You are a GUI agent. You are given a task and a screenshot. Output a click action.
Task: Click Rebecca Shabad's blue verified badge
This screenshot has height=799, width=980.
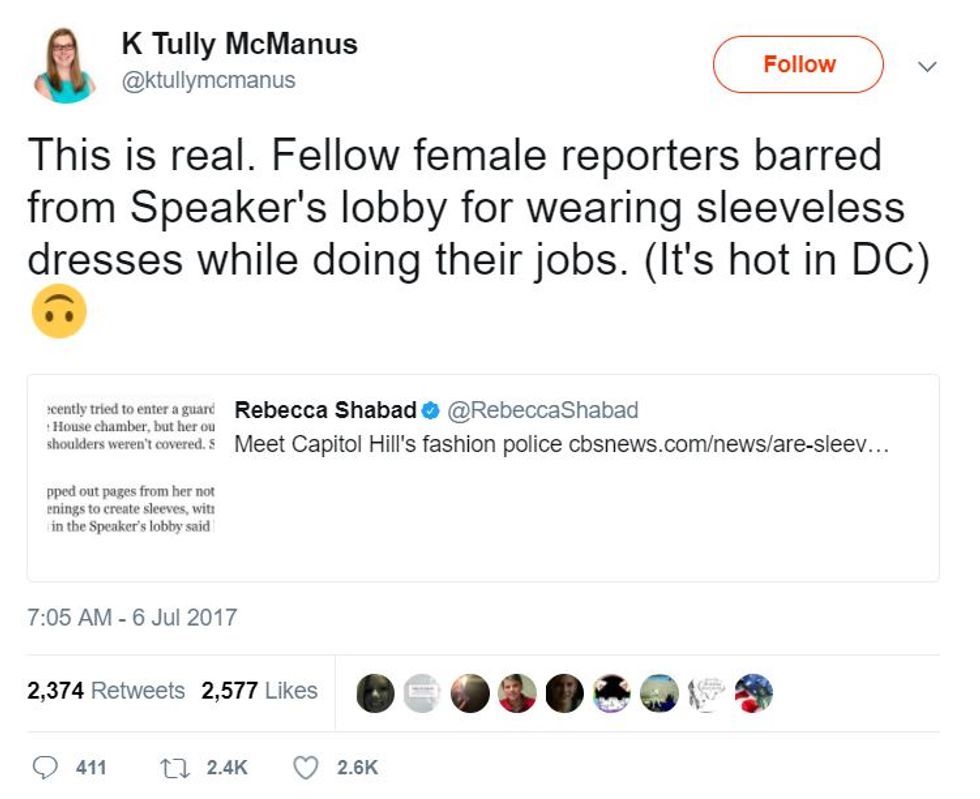click(431, 411)
